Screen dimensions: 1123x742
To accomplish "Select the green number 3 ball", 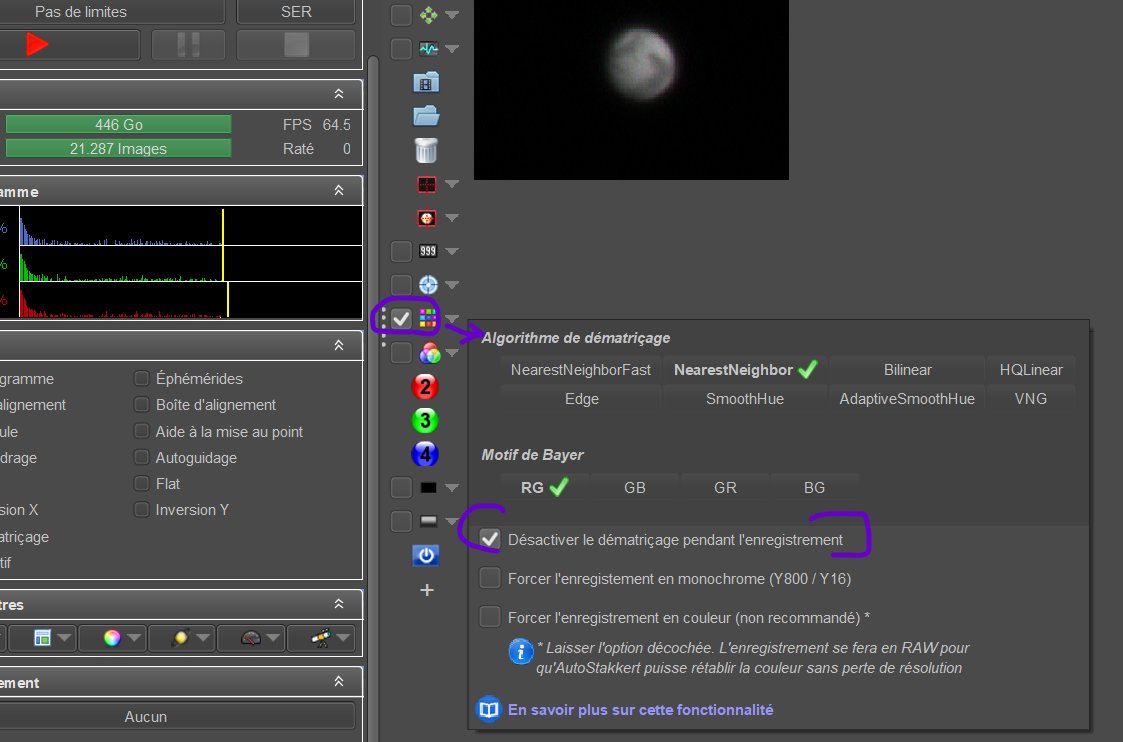I will 425,420.
